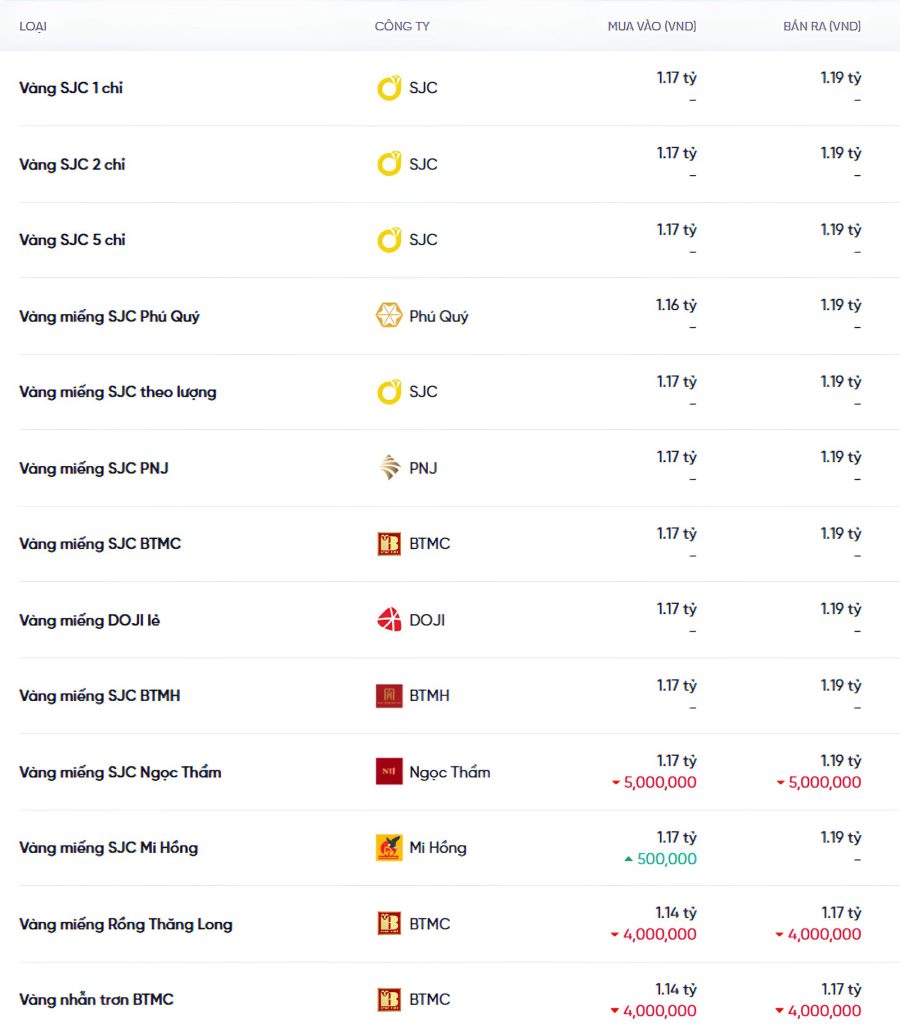Click the Ngọc Thẩm red logo

click(389, 771)
